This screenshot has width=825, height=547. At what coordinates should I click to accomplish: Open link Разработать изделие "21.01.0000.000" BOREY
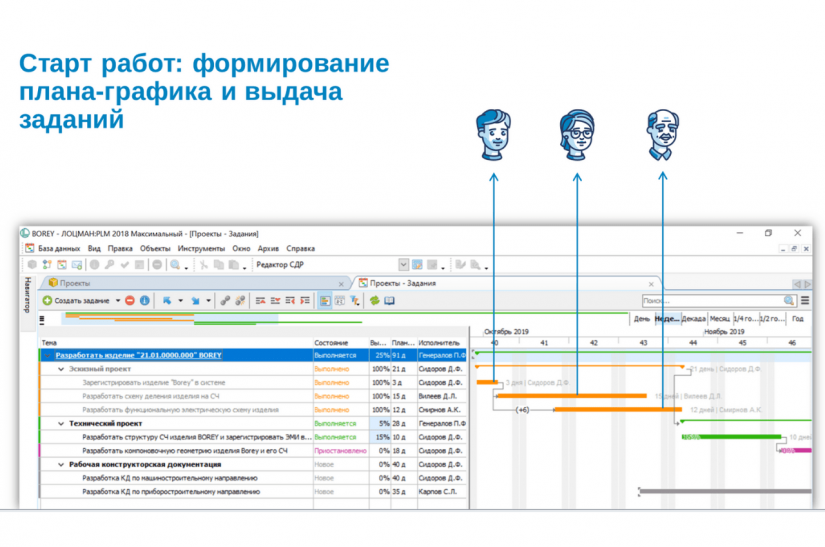point(138,355)
